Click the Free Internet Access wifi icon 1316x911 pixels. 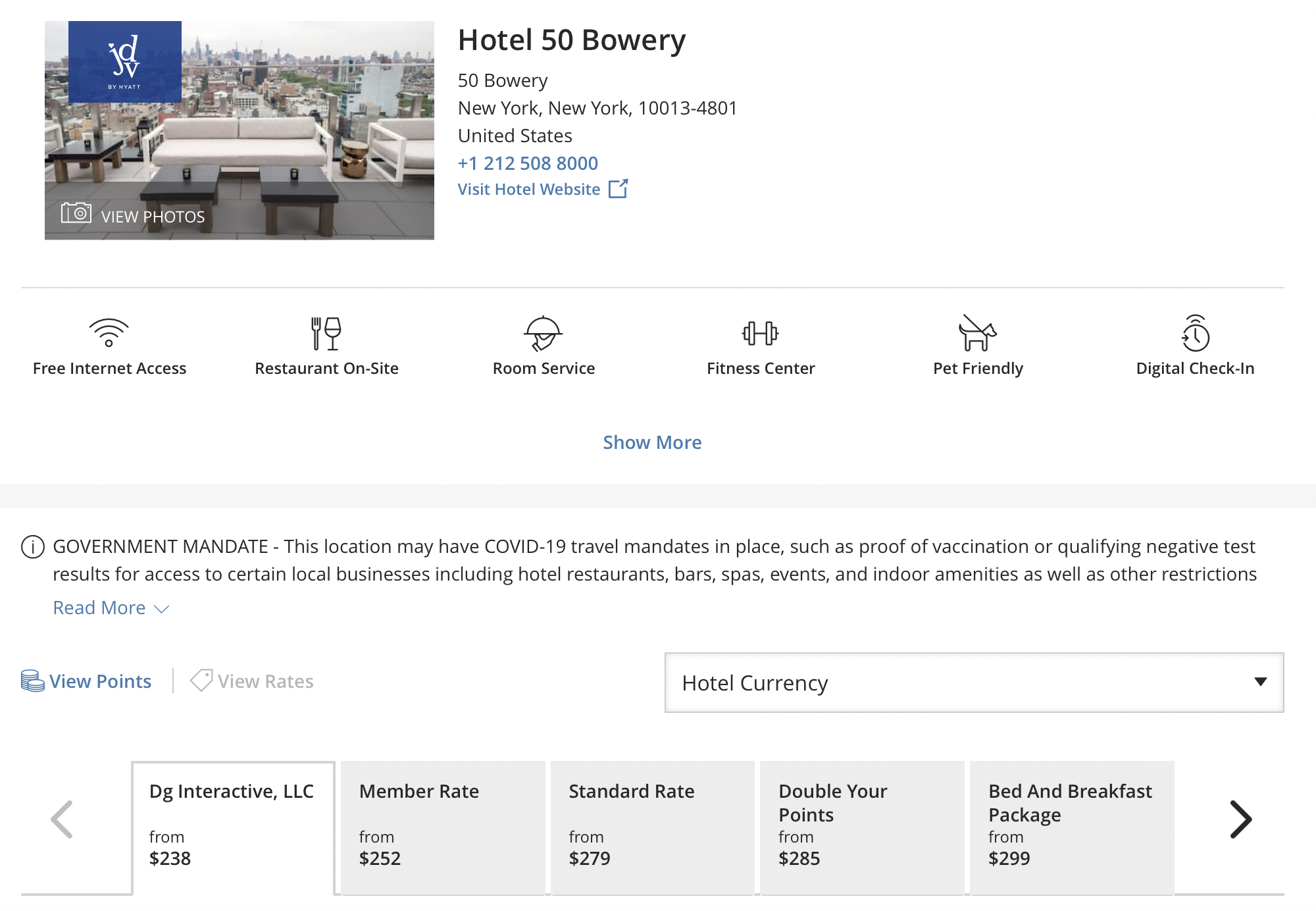[x=109, y=333]
